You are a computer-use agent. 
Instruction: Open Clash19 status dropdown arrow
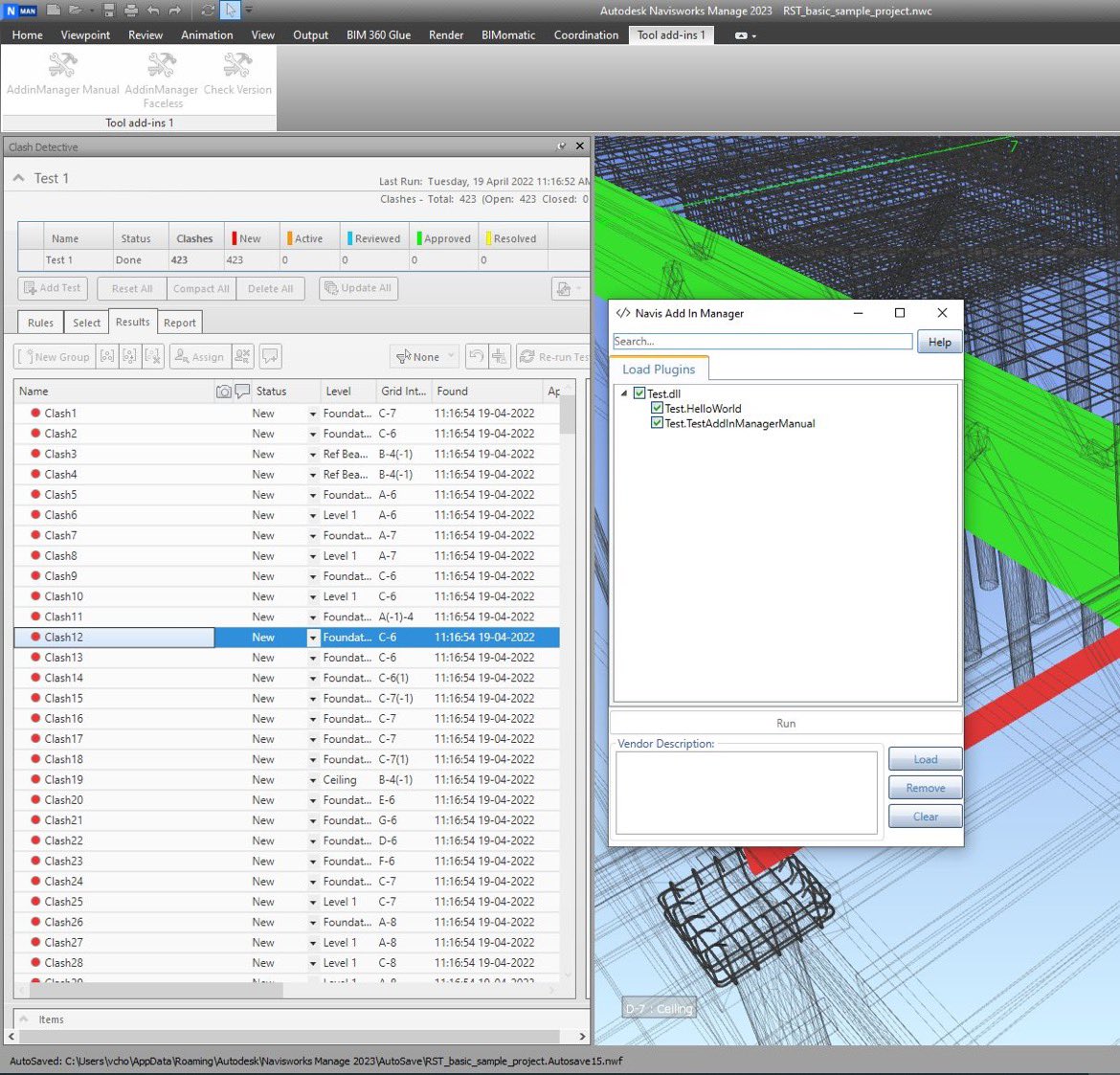pos(312,780)
